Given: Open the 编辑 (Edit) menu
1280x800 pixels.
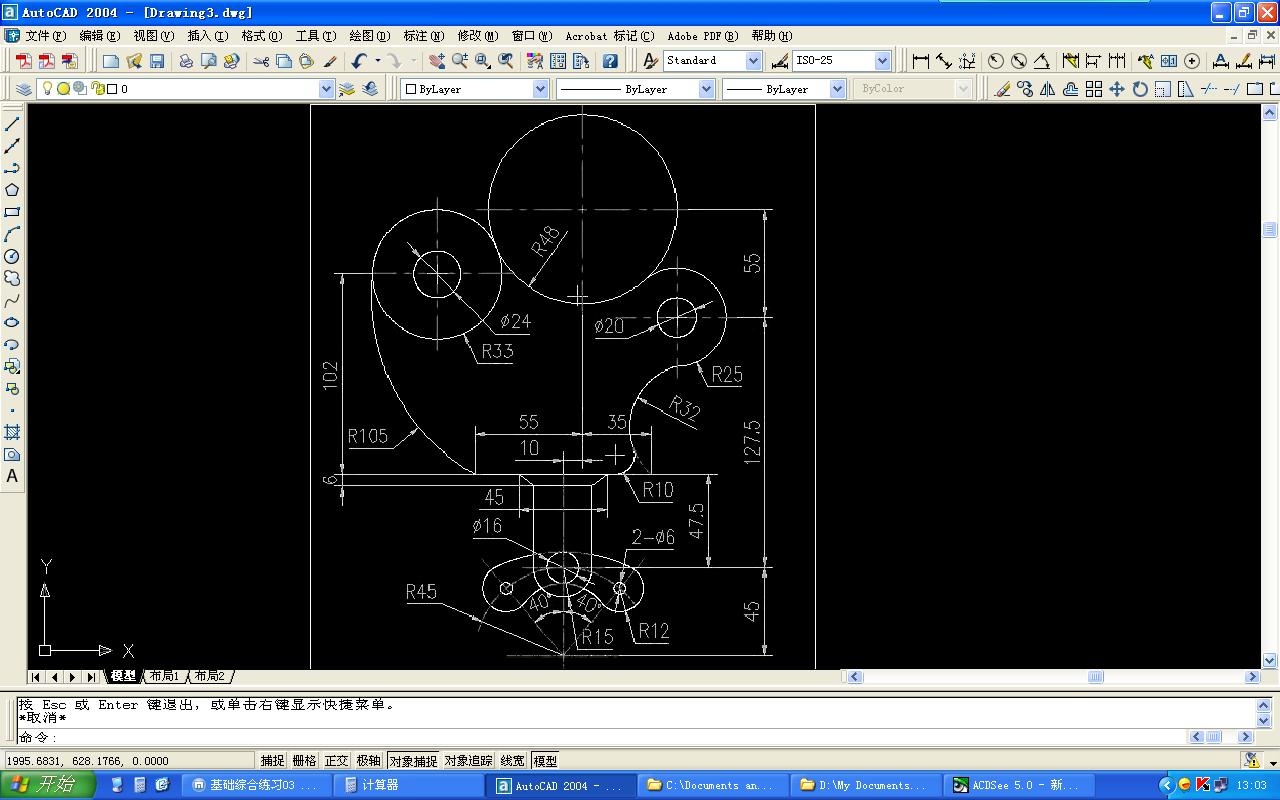Looking at the screenshot, I should click(99, 36).
